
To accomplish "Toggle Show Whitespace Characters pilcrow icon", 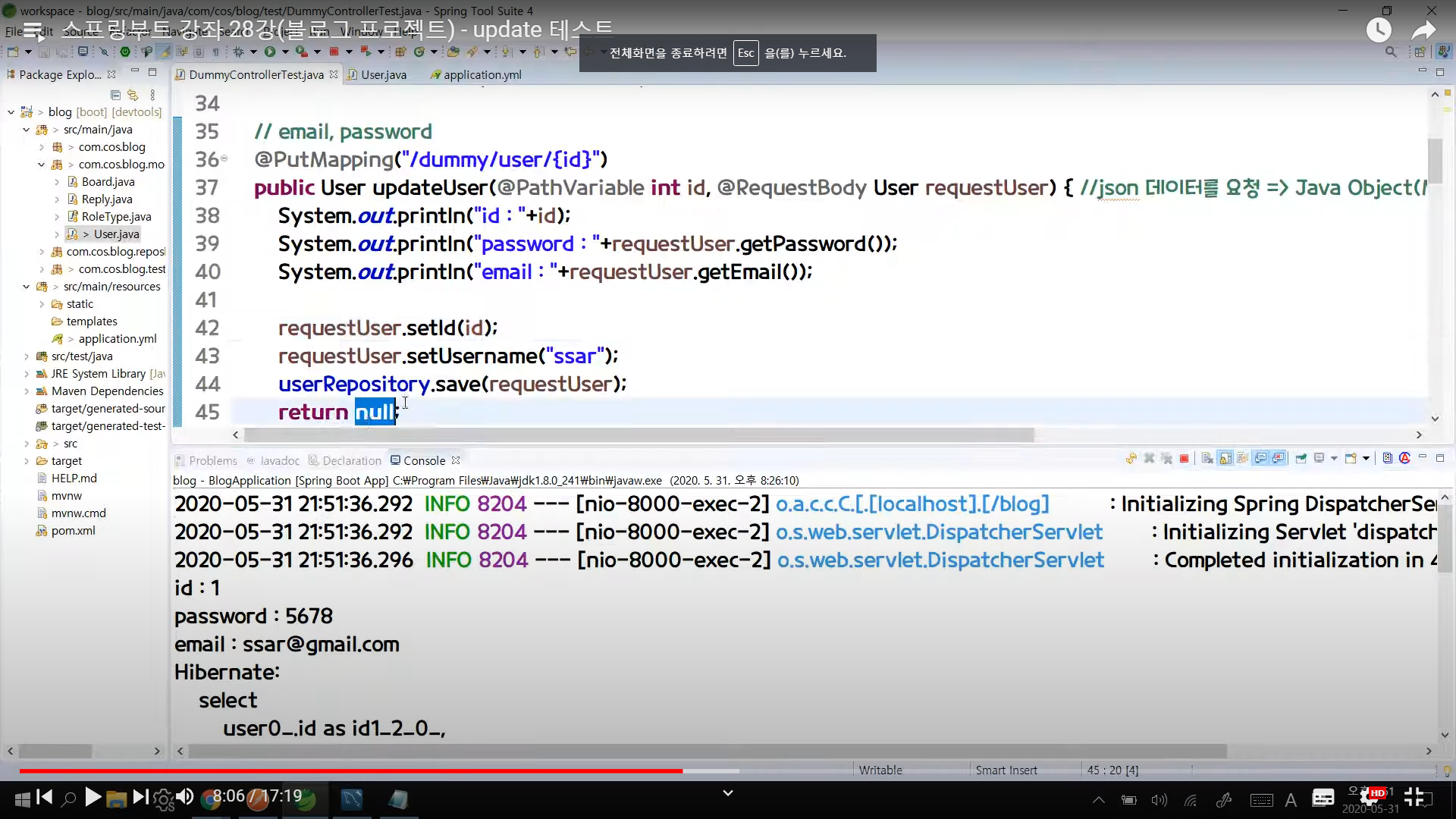I will coord(216,52).
